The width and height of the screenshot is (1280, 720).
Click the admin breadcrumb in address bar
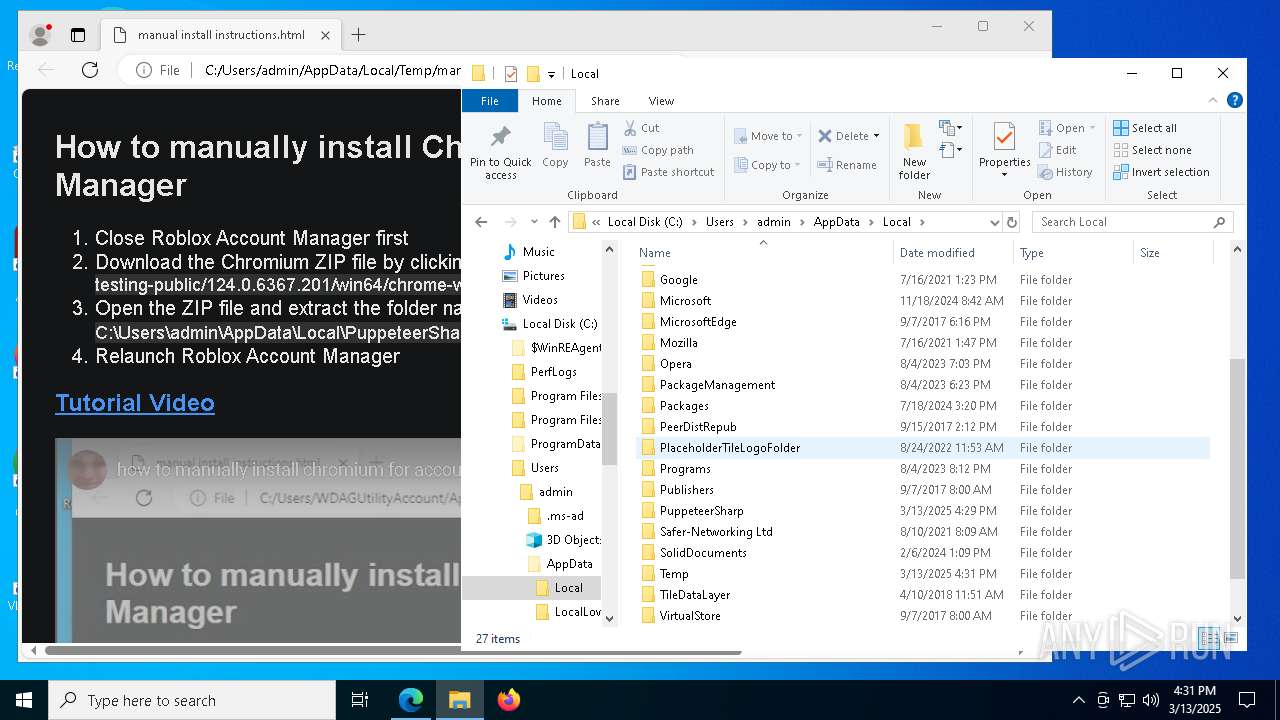point(774,222)
